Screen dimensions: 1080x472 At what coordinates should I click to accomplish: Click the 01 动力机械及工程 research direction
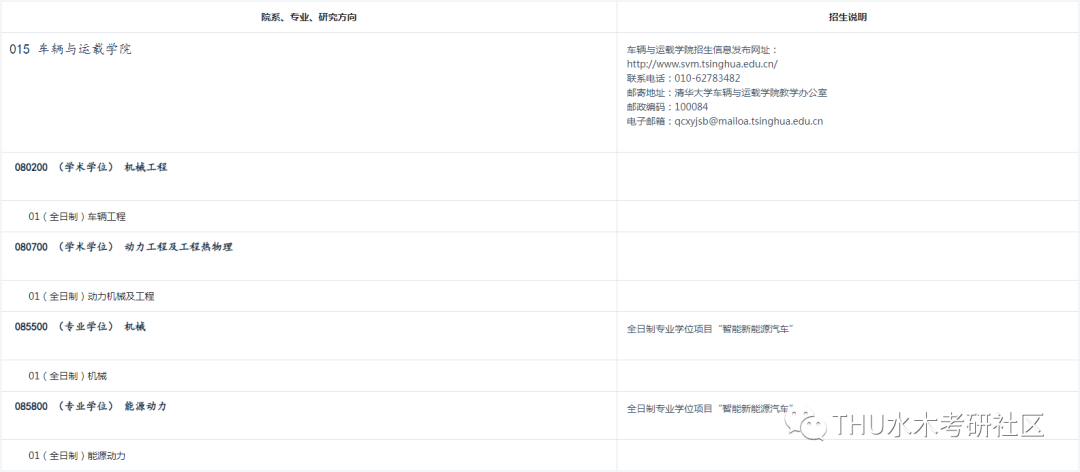pyautogui.click(x=91, y=296)
